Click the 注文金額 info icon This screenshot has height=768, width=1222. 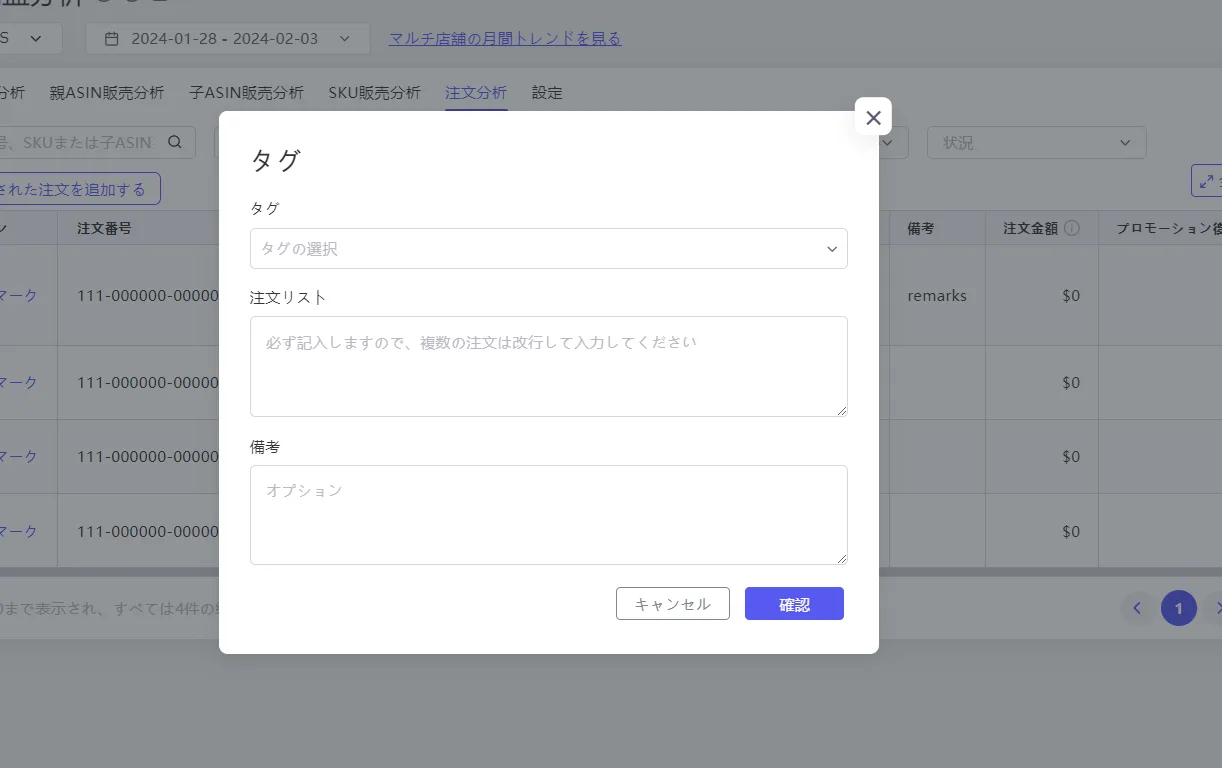[1072, 228]
